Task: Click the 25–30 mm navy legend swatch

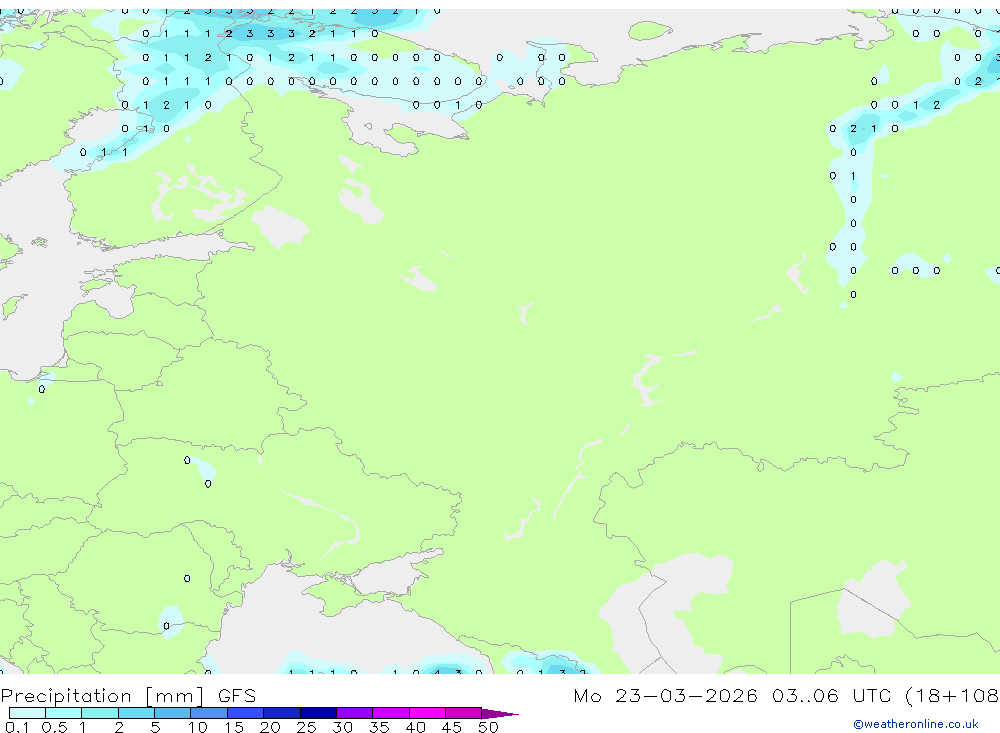Action: [x=318, y=713]
